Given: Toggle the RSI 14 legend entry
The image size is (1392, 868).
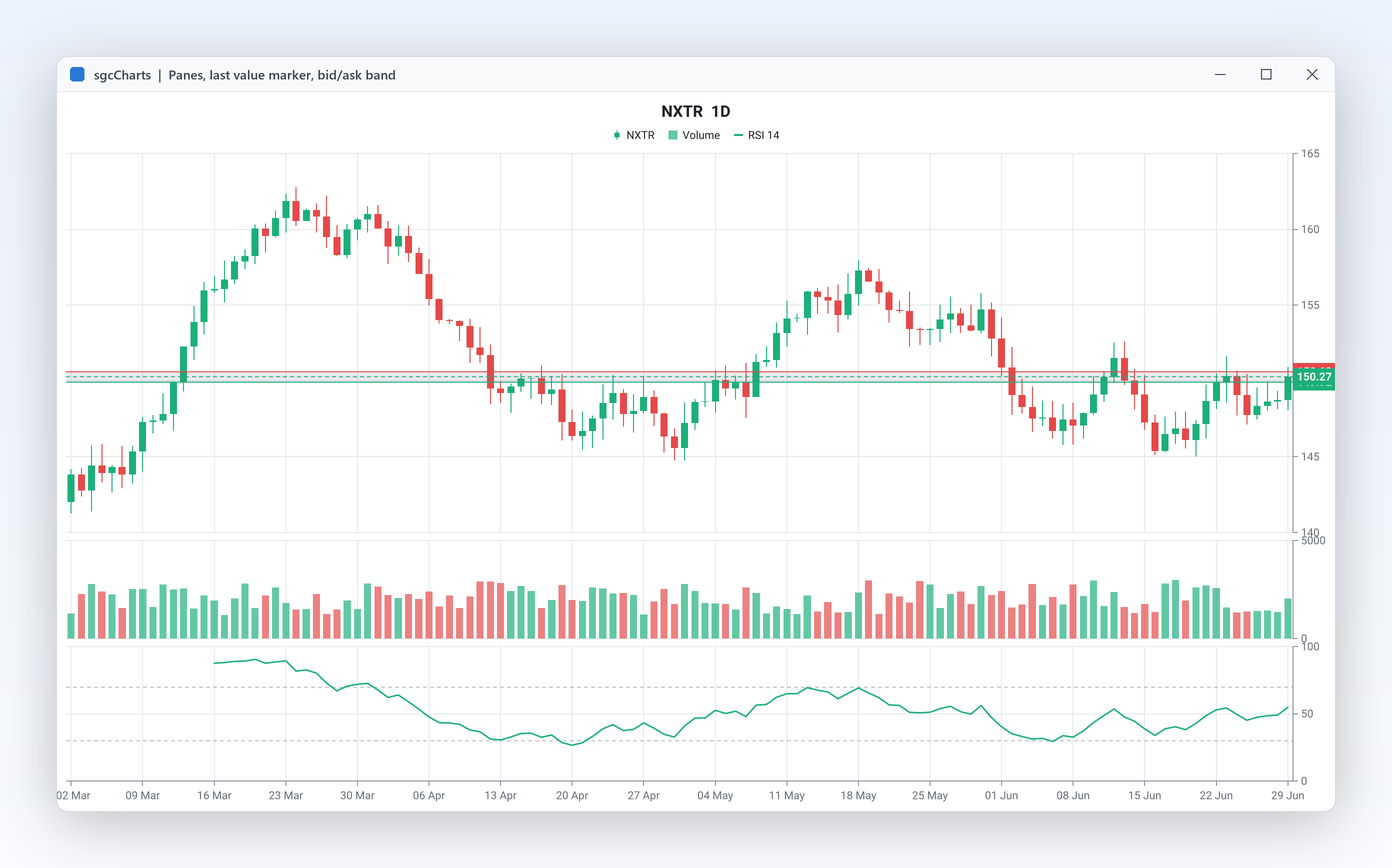Looking at the screenshot, I should pos(756,135).
